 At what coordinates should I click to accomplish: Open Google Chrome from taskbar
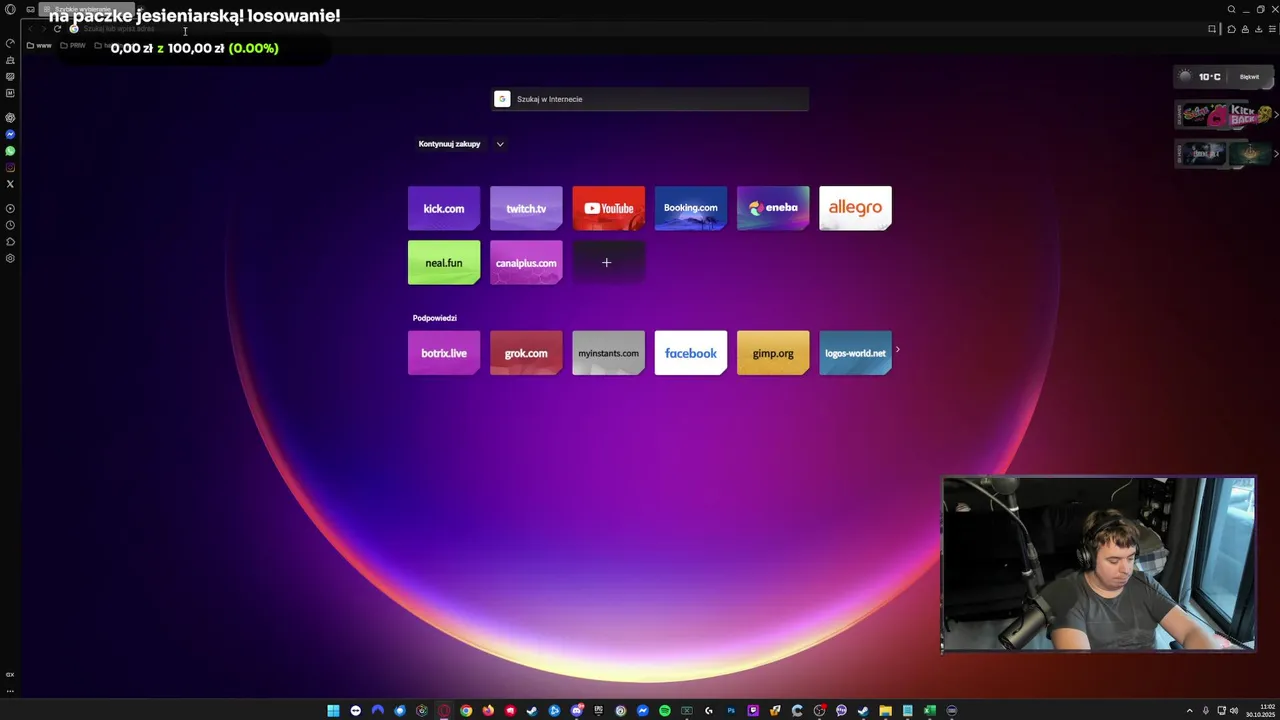tap(466, 711)
